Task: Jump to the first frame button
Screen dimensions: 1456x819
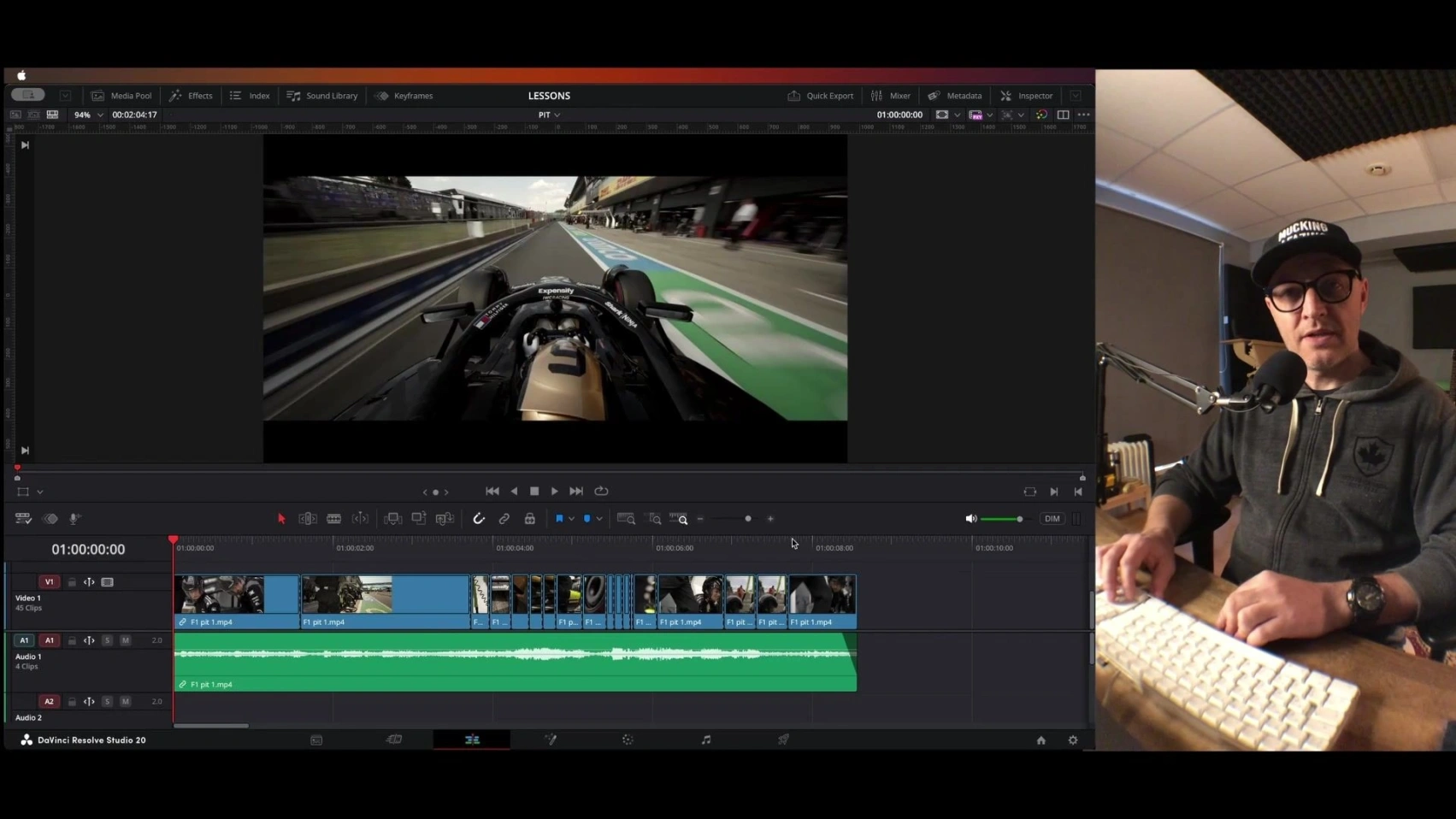Action: tap(492, 492)
